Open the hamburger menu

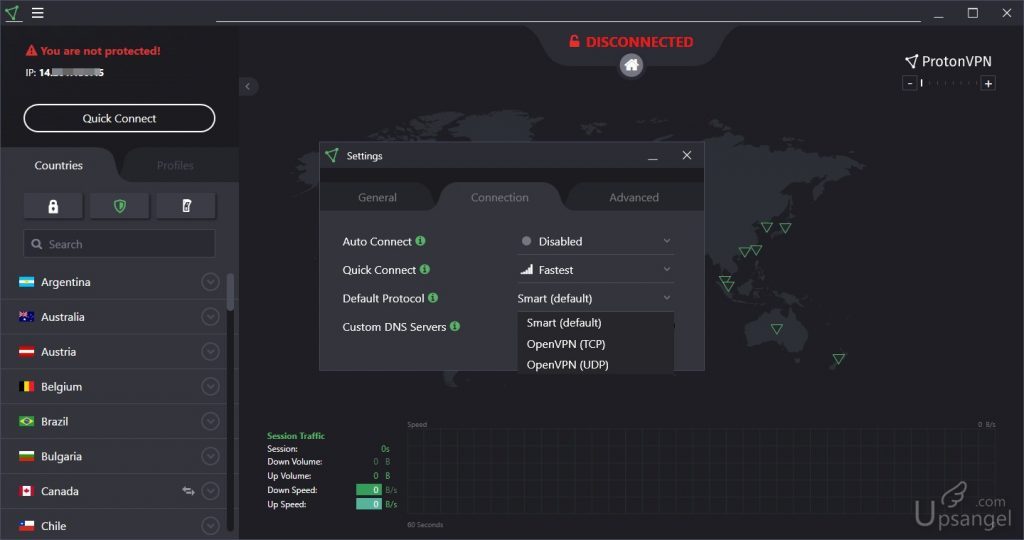point(38,13)
